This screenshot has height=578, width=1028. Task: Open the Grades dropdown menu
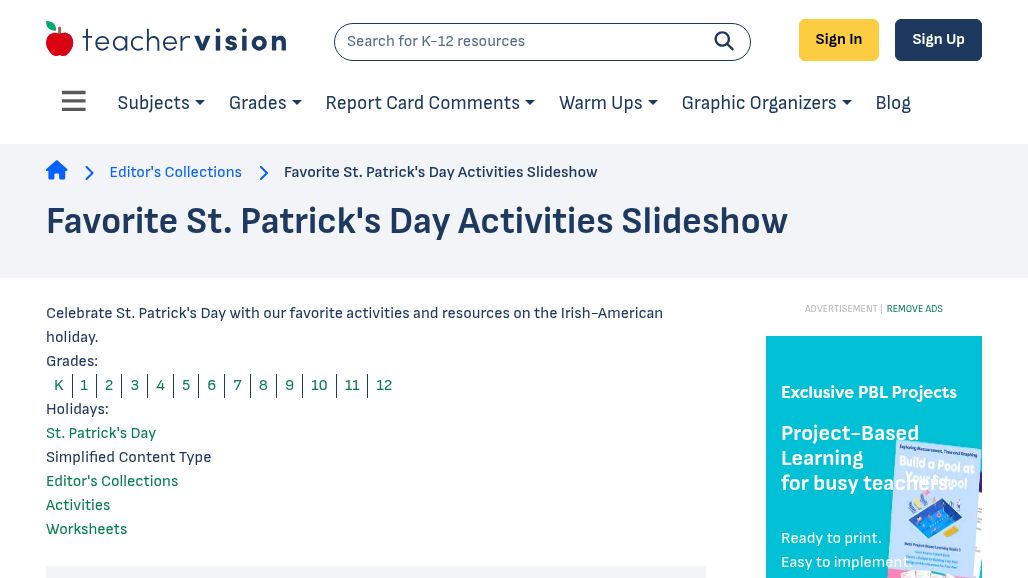[x=264, y=103]
